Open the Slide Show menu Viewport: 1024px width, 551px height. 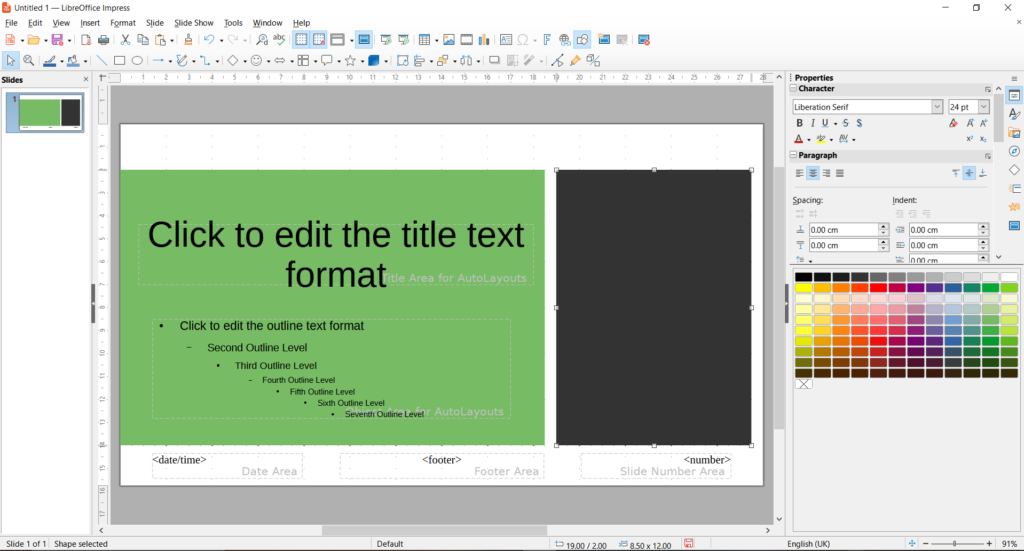tap(193, 22)
